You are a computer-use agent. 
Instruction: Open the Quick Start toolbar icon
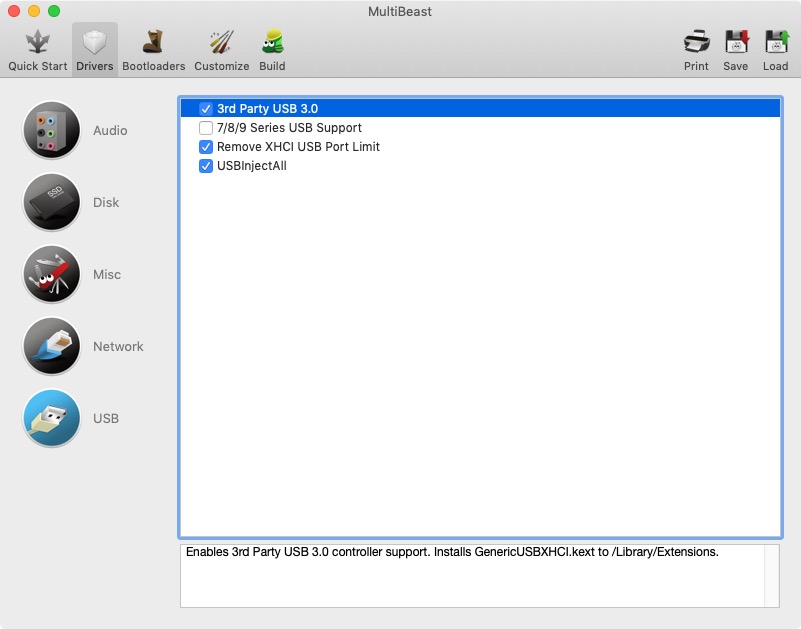click(37, 42)
